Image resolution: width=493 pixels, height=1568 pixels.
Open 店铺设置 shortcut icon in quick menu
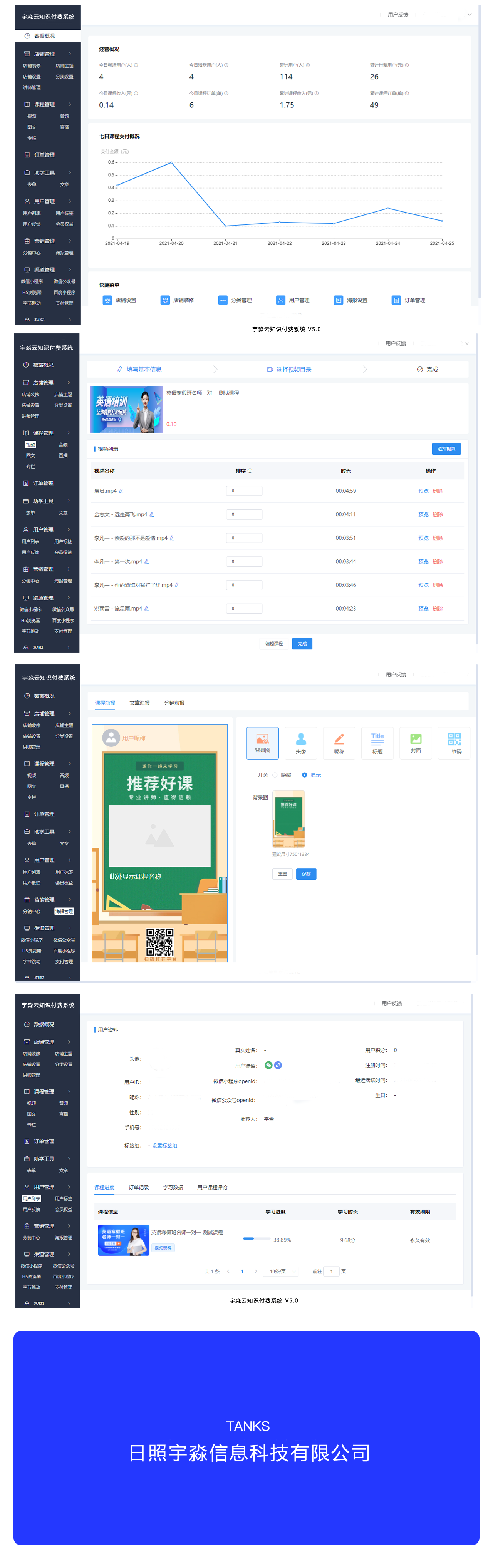tap(107, 300)
